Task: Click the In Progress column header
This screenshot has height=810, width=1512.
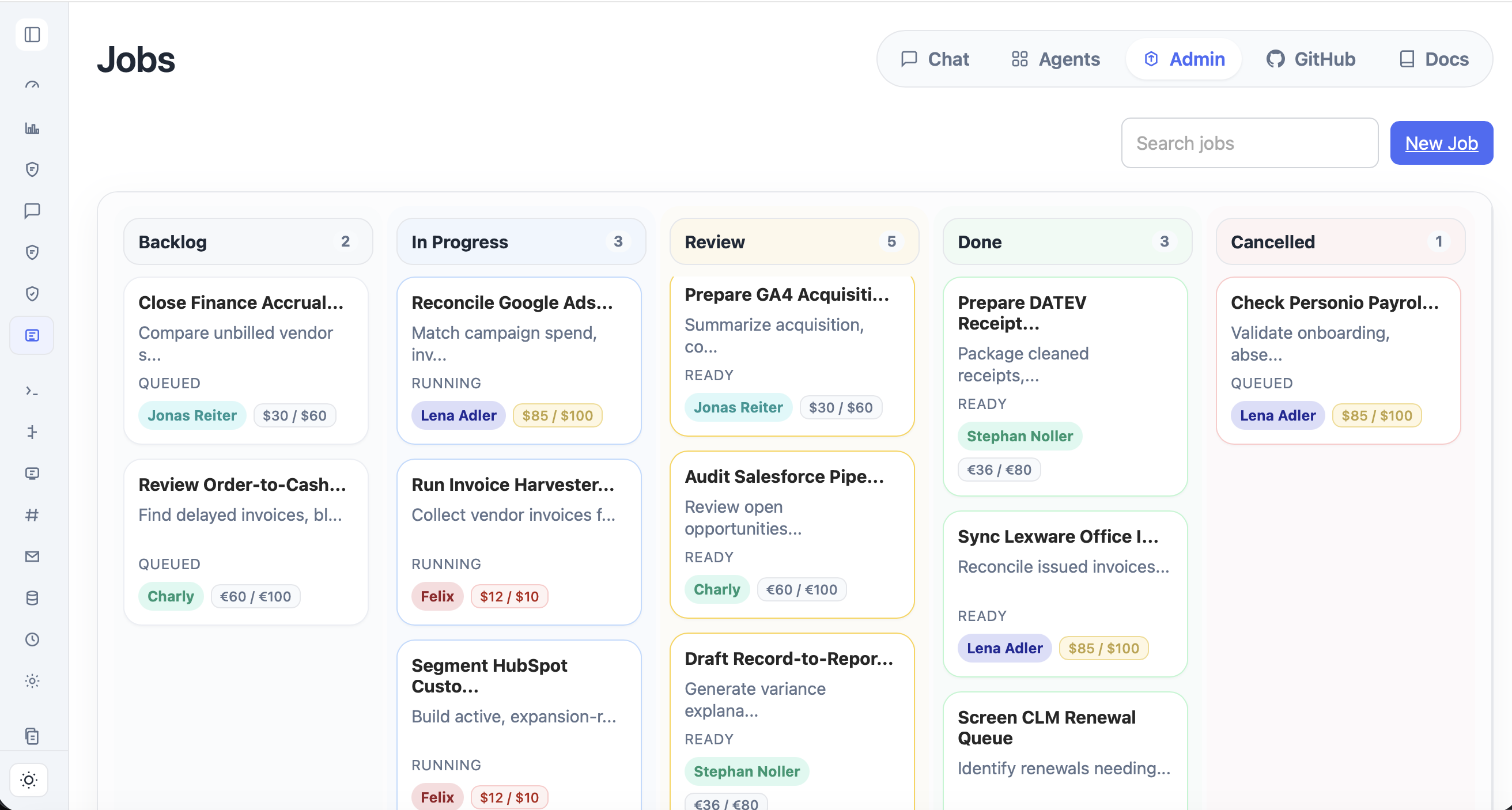Action: click(521, 241)
